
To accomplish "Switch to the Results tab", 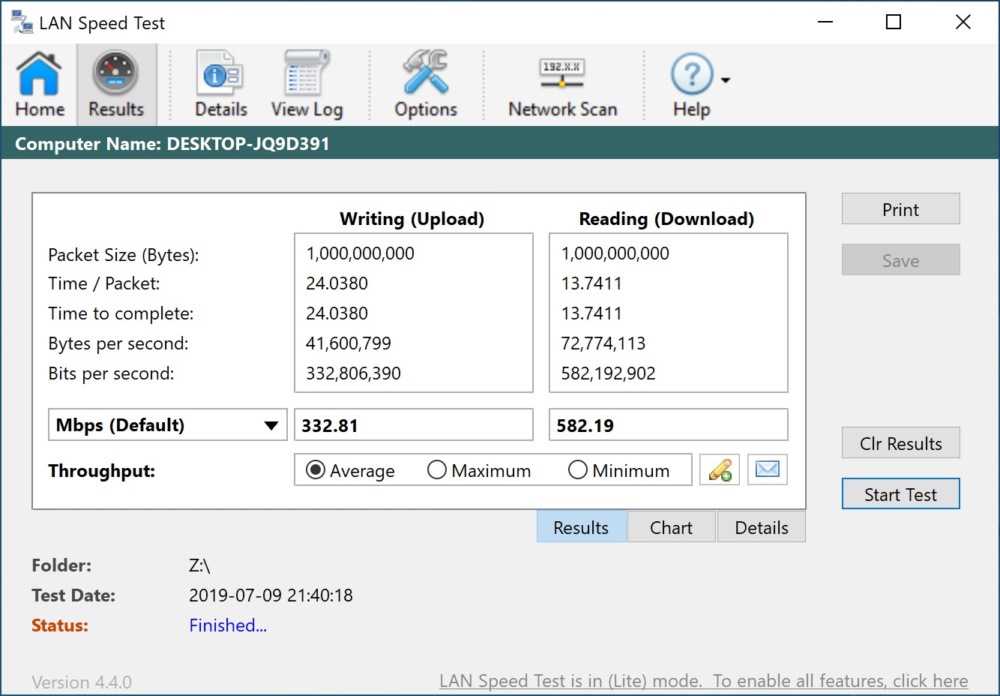I will point(581,527).
